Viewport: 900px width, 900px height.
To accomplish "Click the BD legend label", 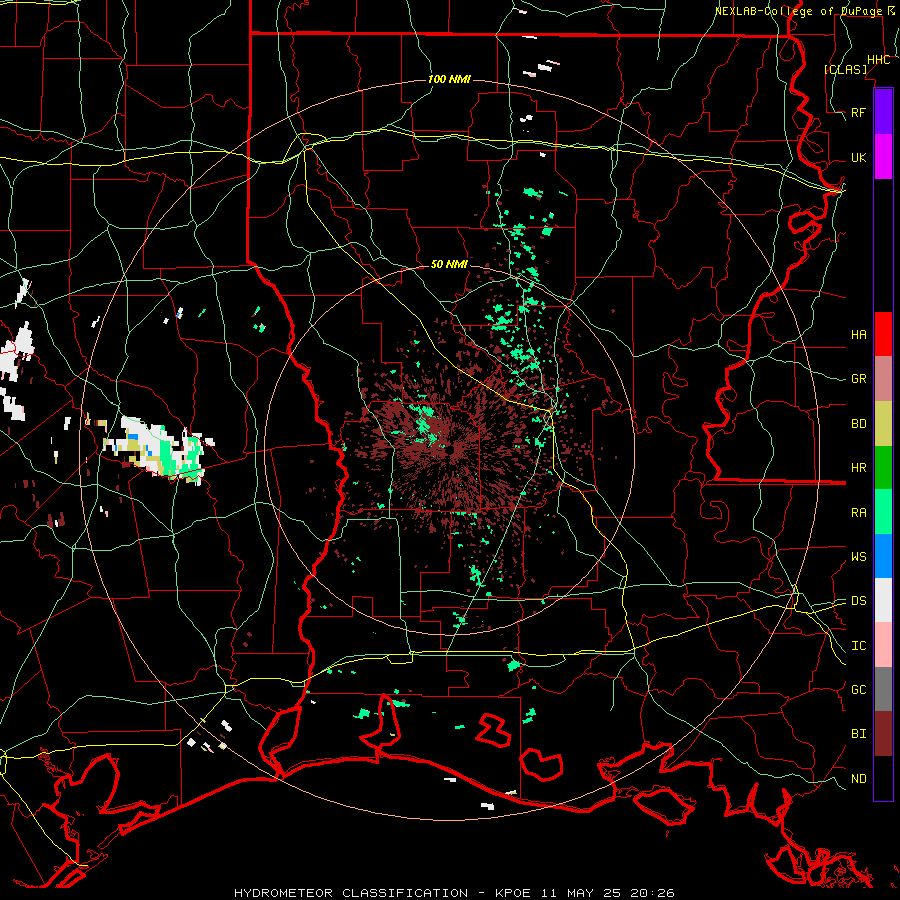I will tap(858, 424).
